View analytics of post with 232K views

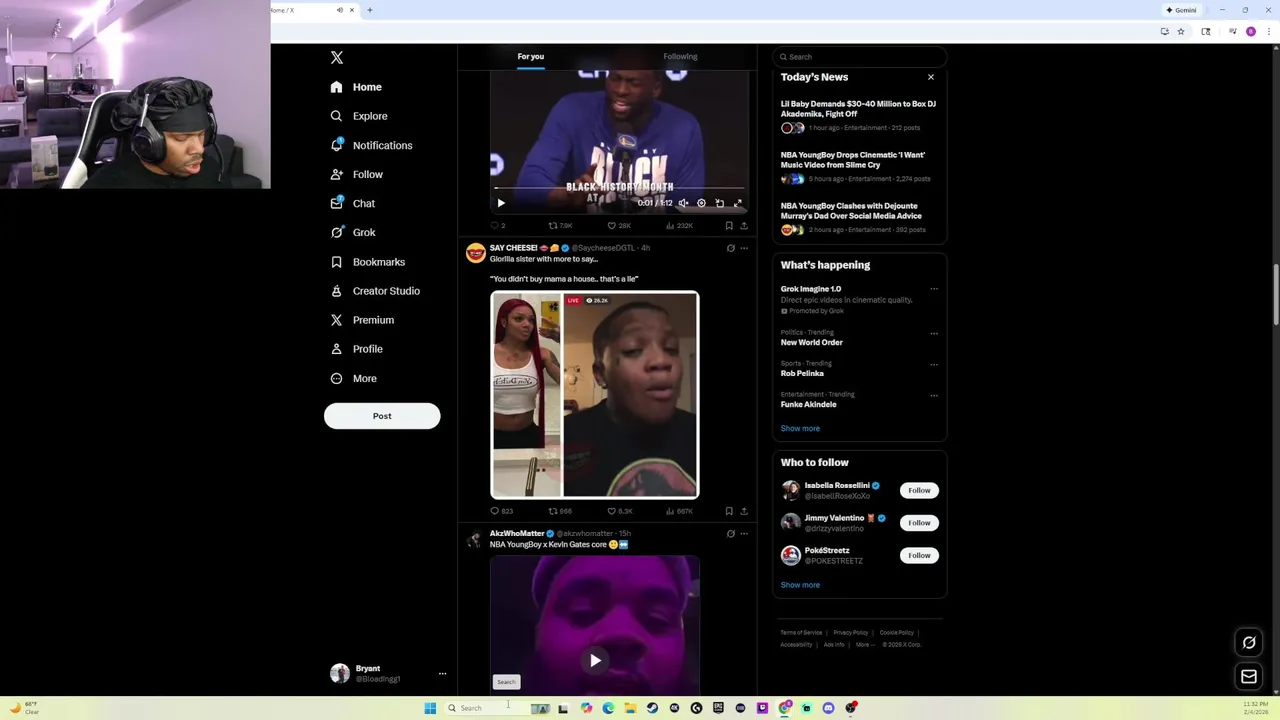pos(678,226)
